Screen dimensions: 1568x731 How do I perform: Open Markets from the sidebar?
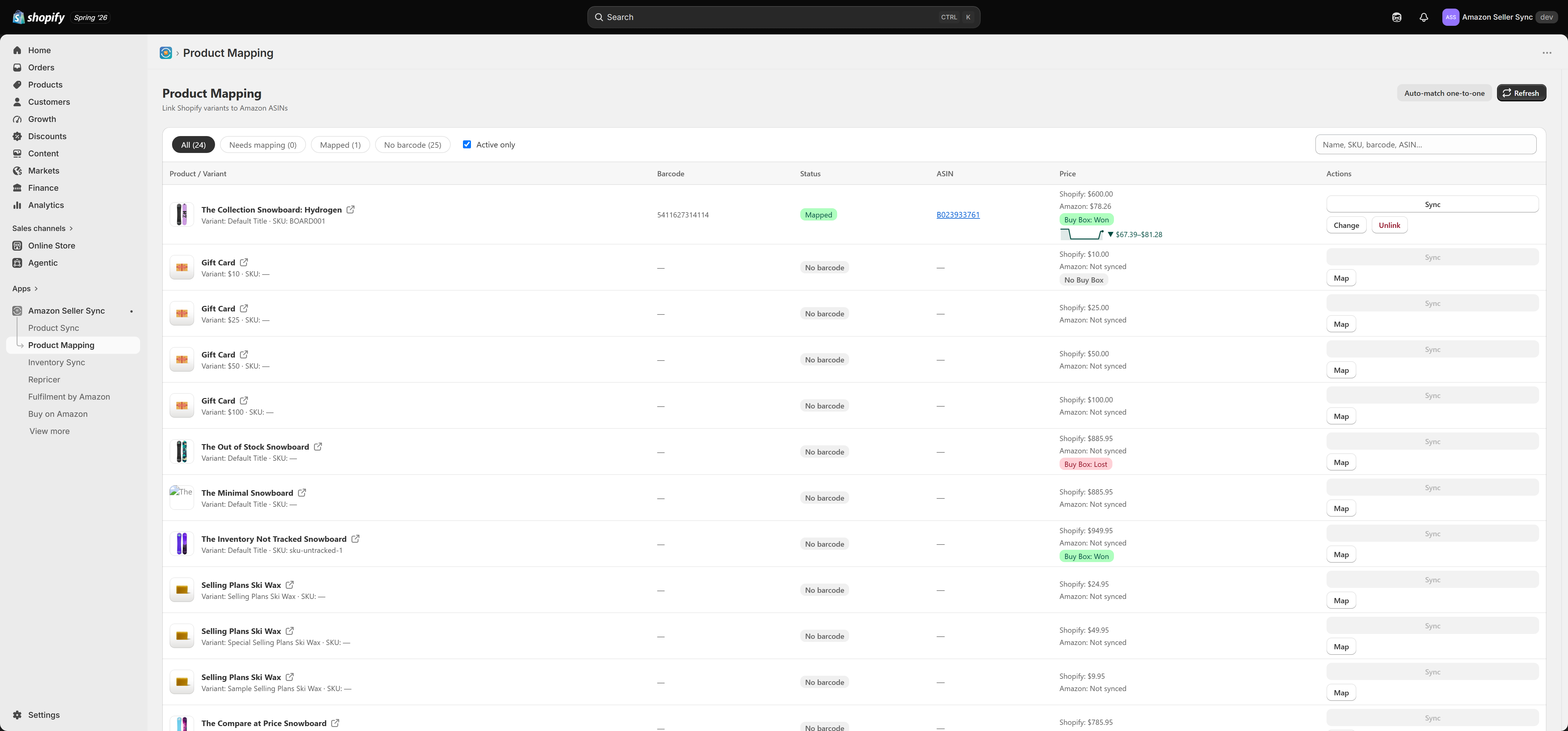click(x=43, y=171)
